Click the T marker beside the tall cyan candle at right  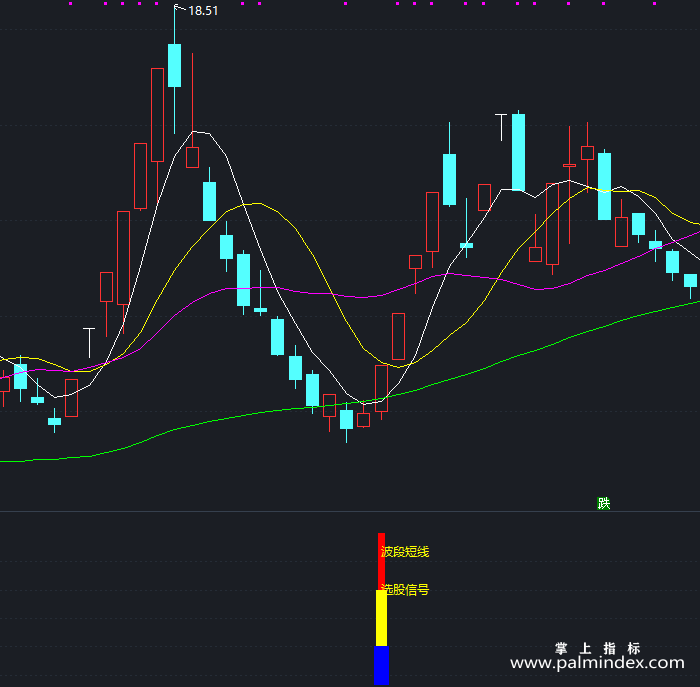click(x=501, y=128)
